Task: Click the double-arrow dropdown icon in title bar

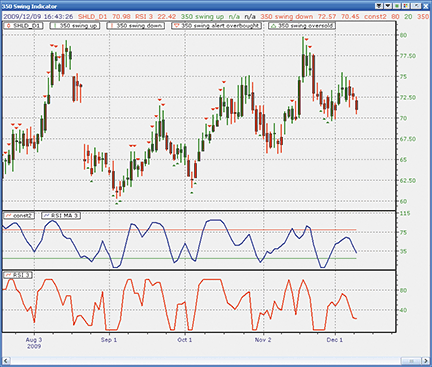Action: point(379,6)
